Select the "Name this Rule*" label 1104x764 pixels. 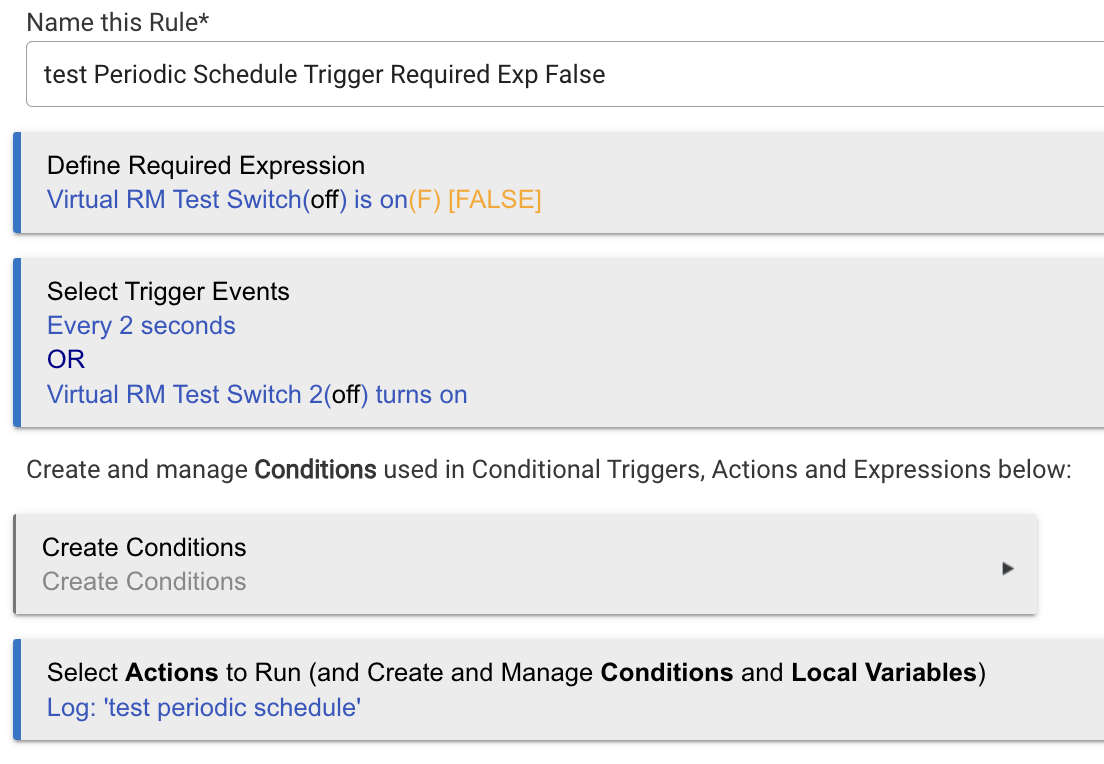(x=118, y=22)
